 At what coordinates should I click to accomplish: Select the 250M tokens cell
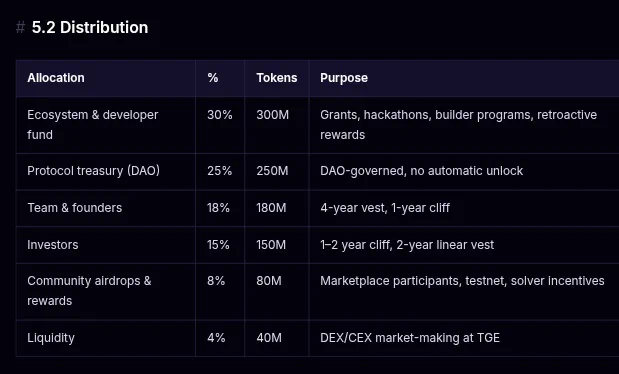coord(272,171)
